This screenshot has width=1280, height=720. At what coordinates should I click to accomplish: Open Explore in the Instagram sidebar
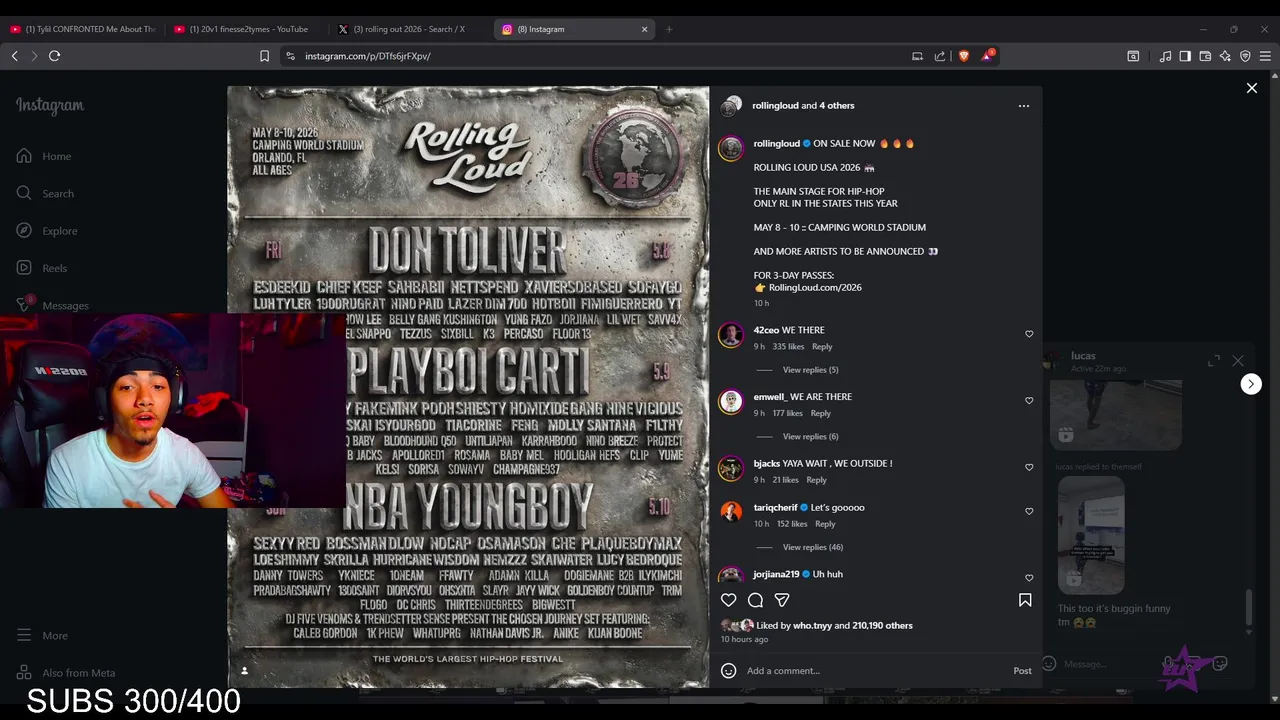click(x=46, y=231)
